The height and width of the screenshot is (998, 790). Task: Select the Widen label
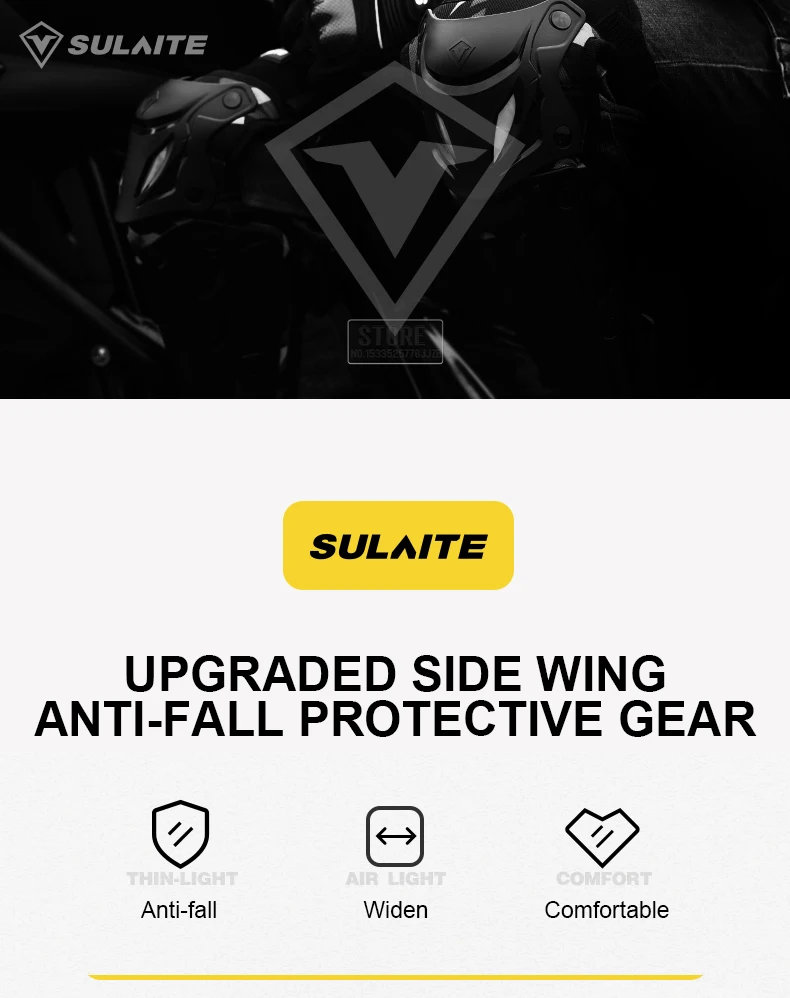pos(395,910)
